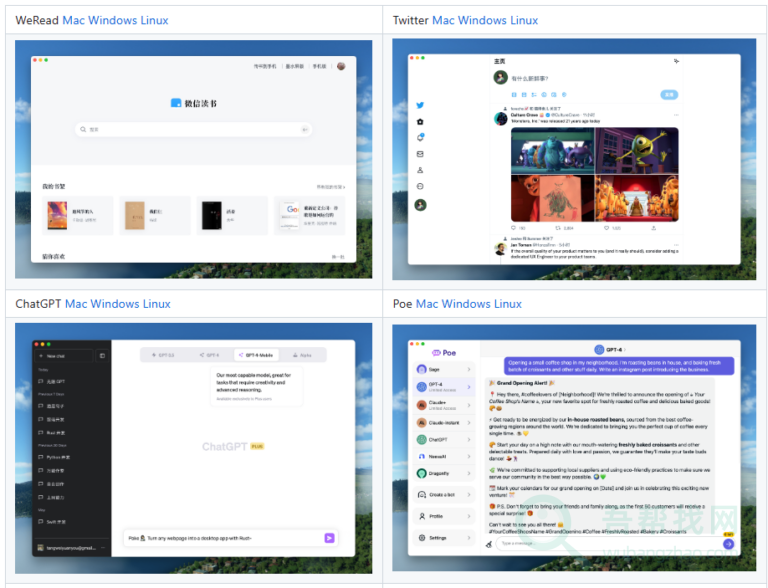The width and height of the screenshot is (768, 588).
Task: Open Twitter home icon in sidebar
Action: (x=420, y=121)
